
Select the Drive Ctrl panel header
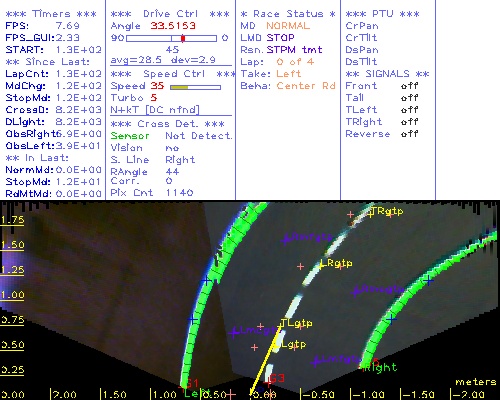point(170,14)
